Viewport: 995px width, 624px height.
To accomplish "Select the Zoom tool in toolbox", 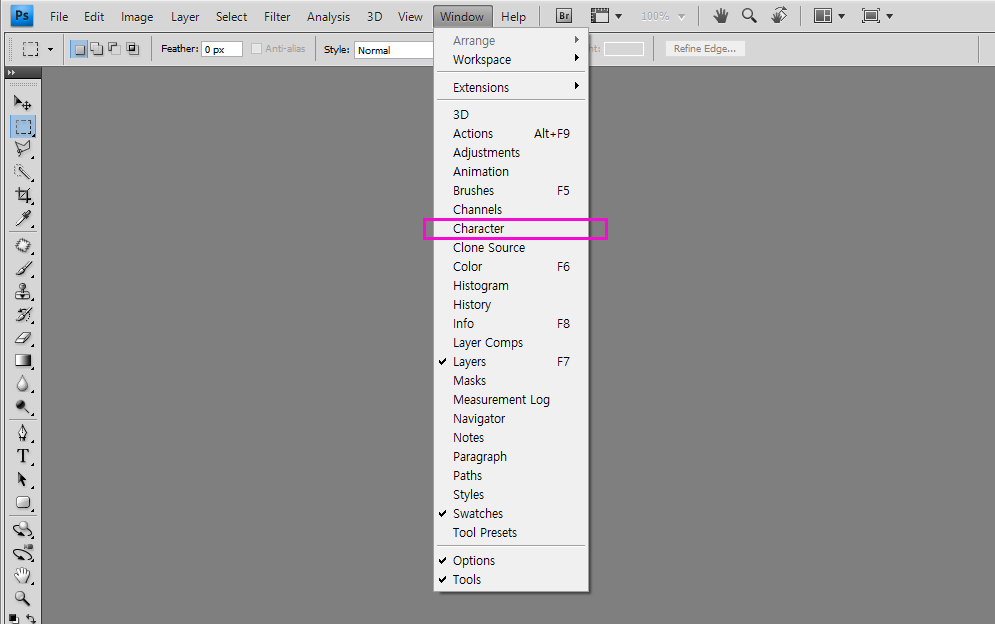I will coord(23,598).
